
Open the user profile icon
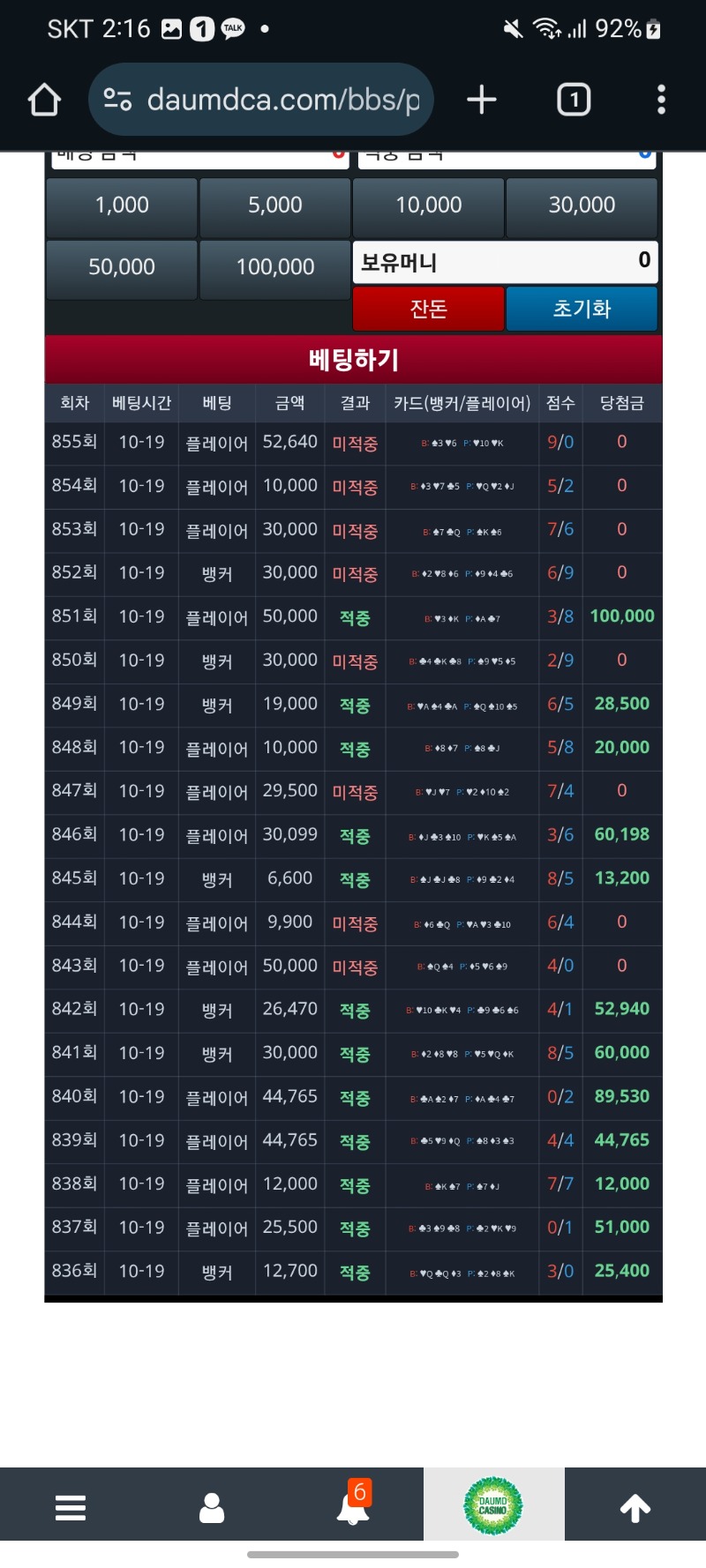coord(212,1507)
